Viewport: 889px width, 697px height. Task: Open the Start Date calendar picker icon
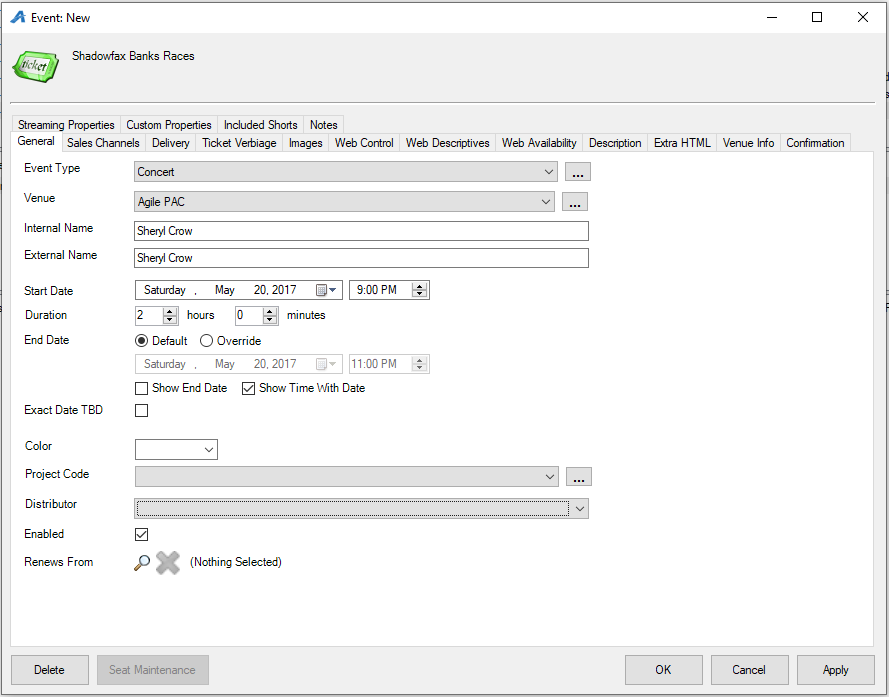tap(326, 290)
